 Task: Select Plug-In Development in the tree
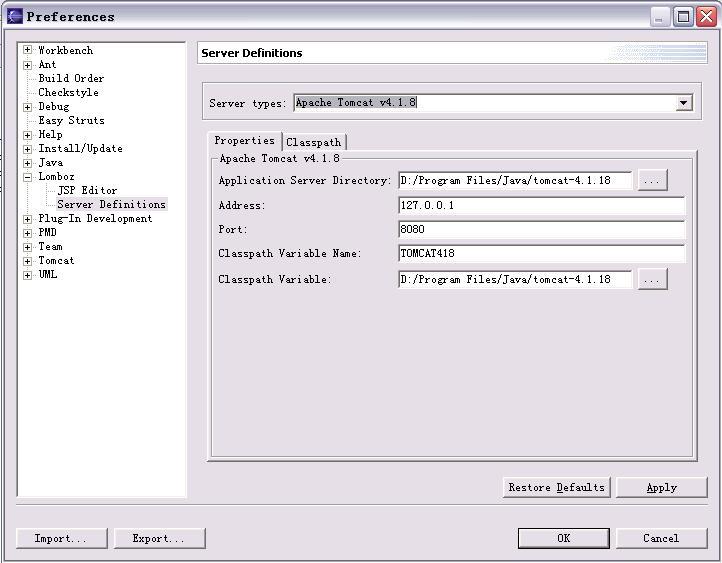(95, 219)
